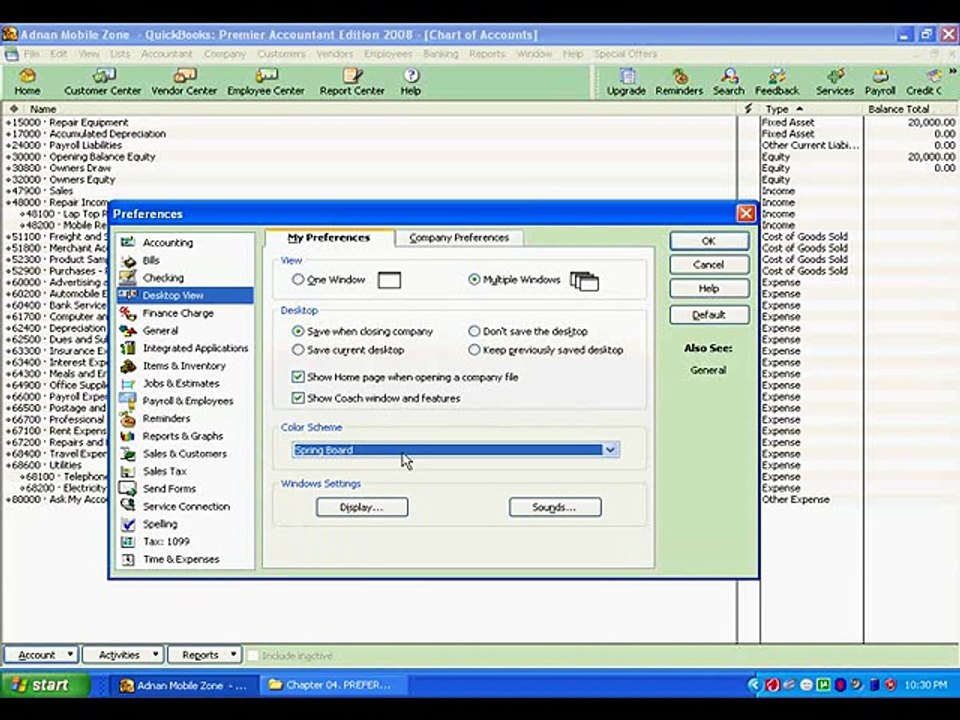Viewport: 960px width, 720px height.
Task: Select Sales & Customers preferences
Action: click(x=184, y=454)
